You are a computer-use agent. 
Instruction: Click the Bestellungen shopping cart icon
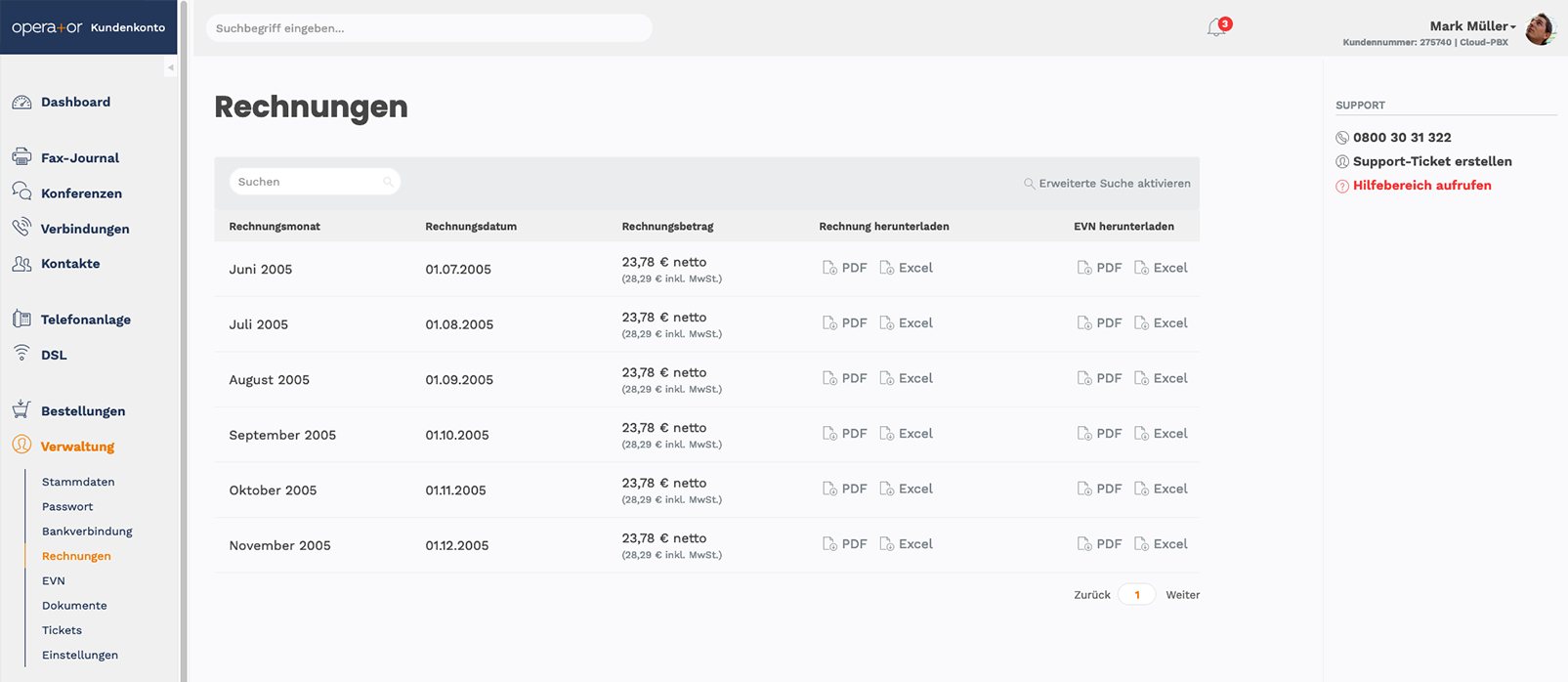pos(21,409)
